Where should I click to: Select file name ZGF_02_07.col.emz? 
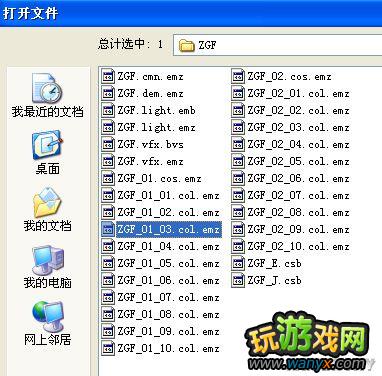click(298, 196)
